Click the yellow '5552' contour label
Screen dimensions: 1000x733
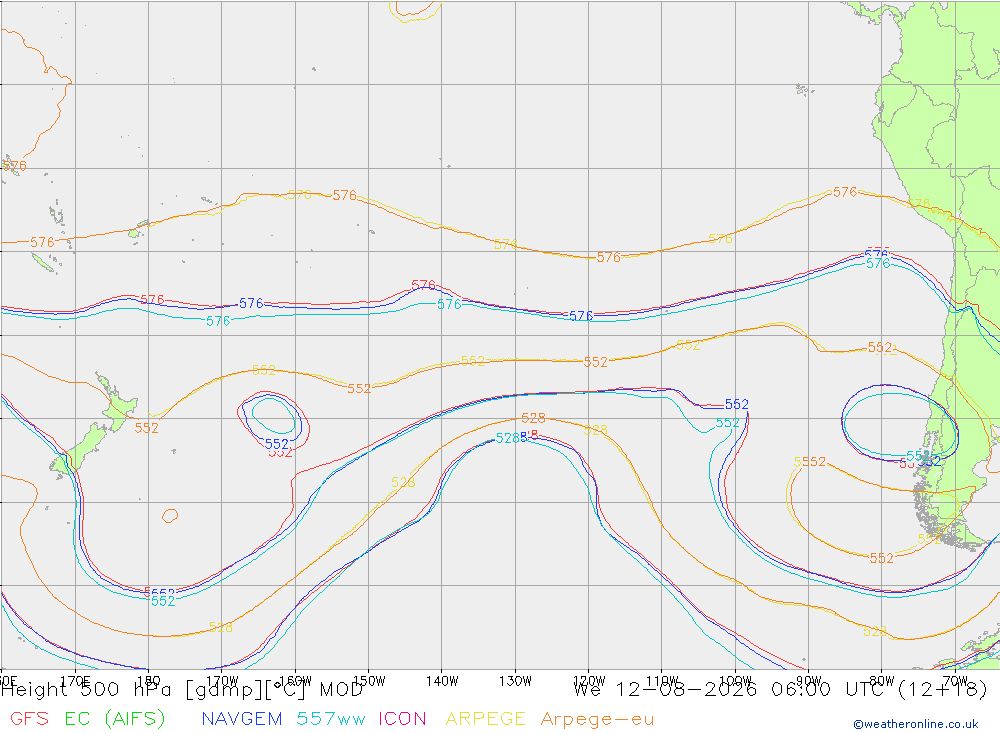click(x=810, y=461)
